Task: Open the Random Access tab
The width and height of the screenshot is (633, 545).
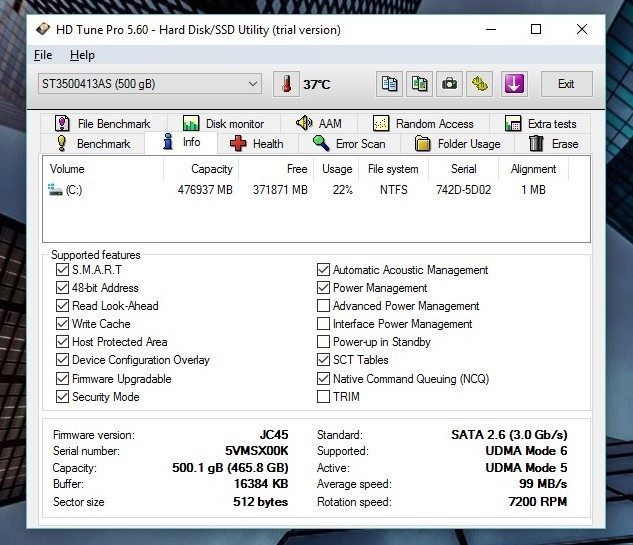Action: tap(423, 124)
